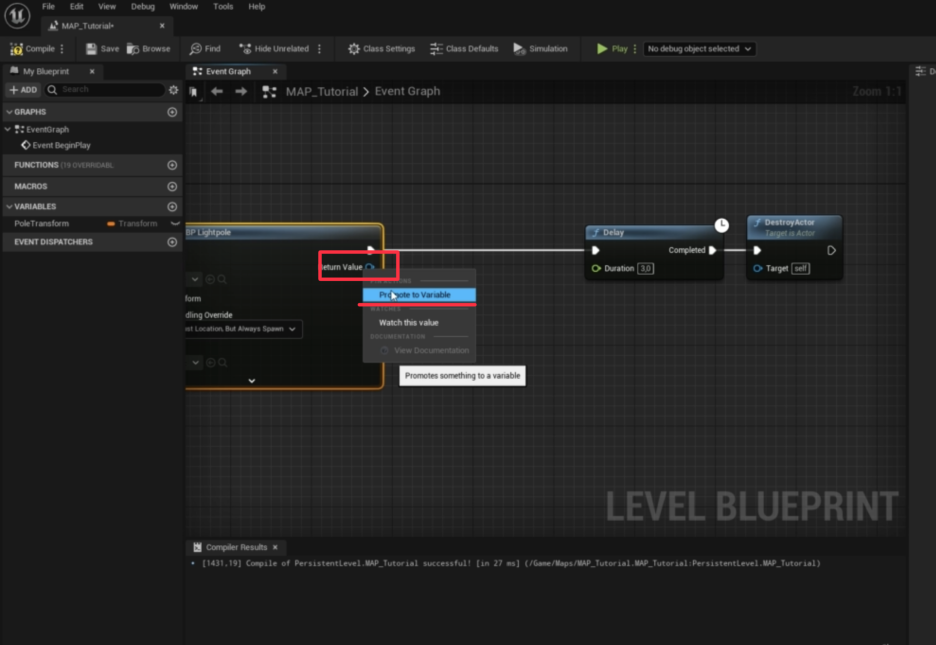
Task: Click the DestroyActor output exec pin
Action: point(831,251)
